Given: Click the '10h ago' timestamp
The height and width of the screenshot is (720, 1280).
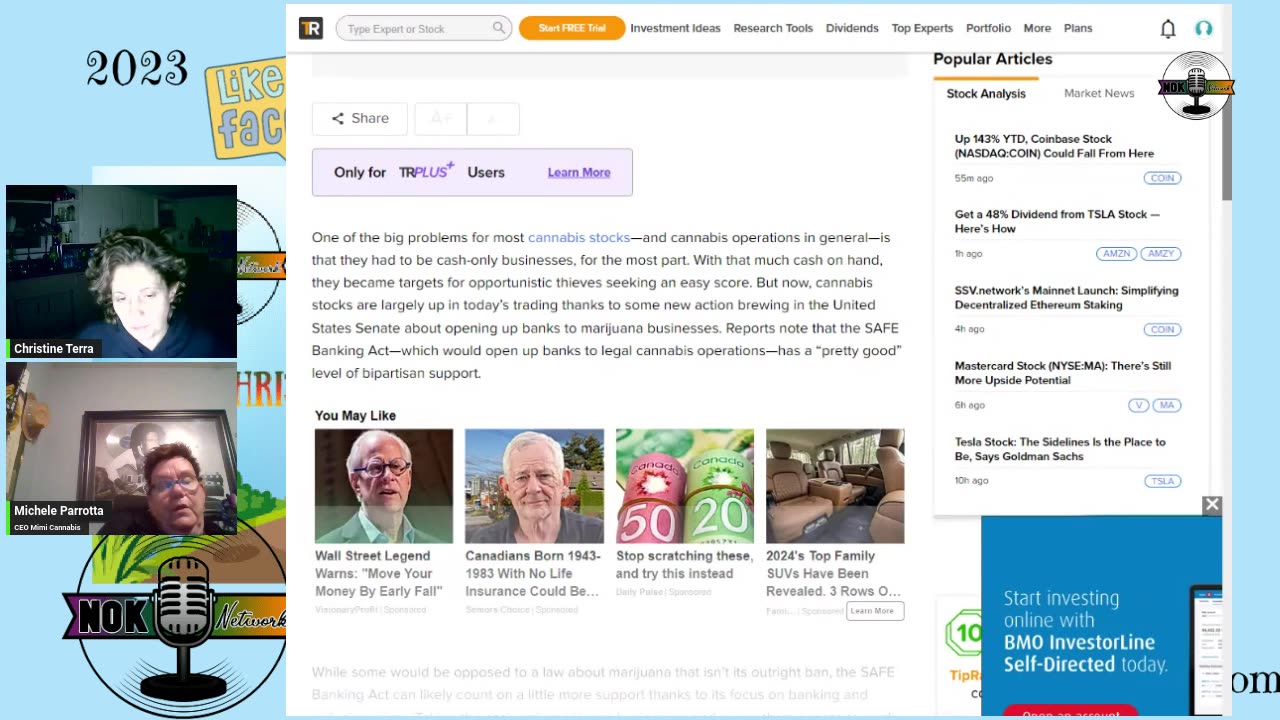Looking at the screenshot, I should click(971, 480).
